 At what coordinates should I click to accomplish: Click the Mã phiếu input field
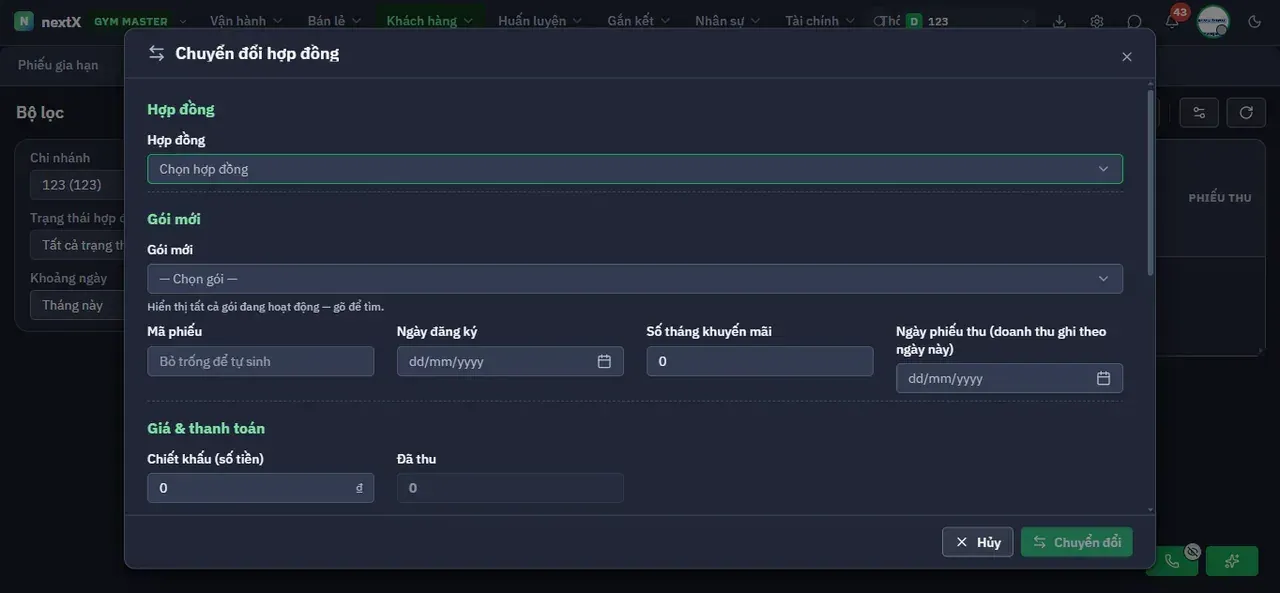point(261,361)
